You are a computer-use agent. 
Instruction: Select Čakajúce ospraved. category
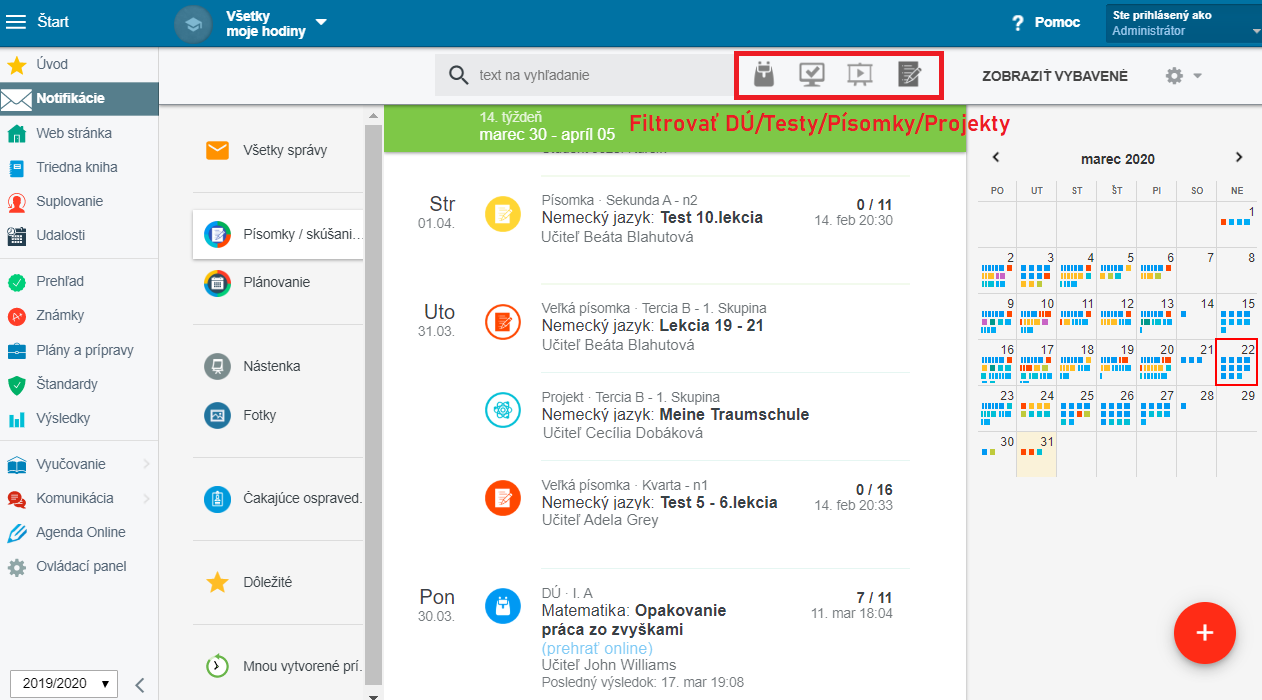[x=278, y=498]
